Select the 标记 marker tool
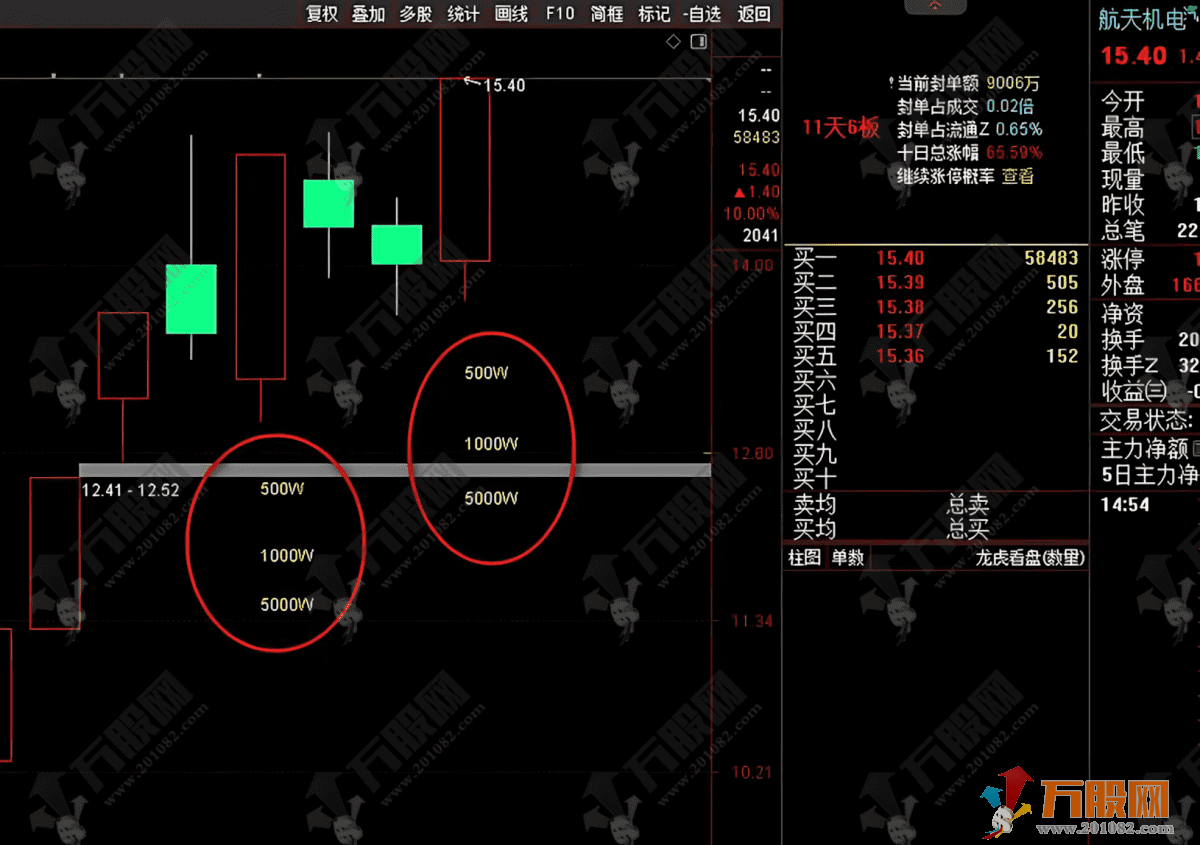The height and width of the screenshot is (845, 1200). click(x=653, y=15)
